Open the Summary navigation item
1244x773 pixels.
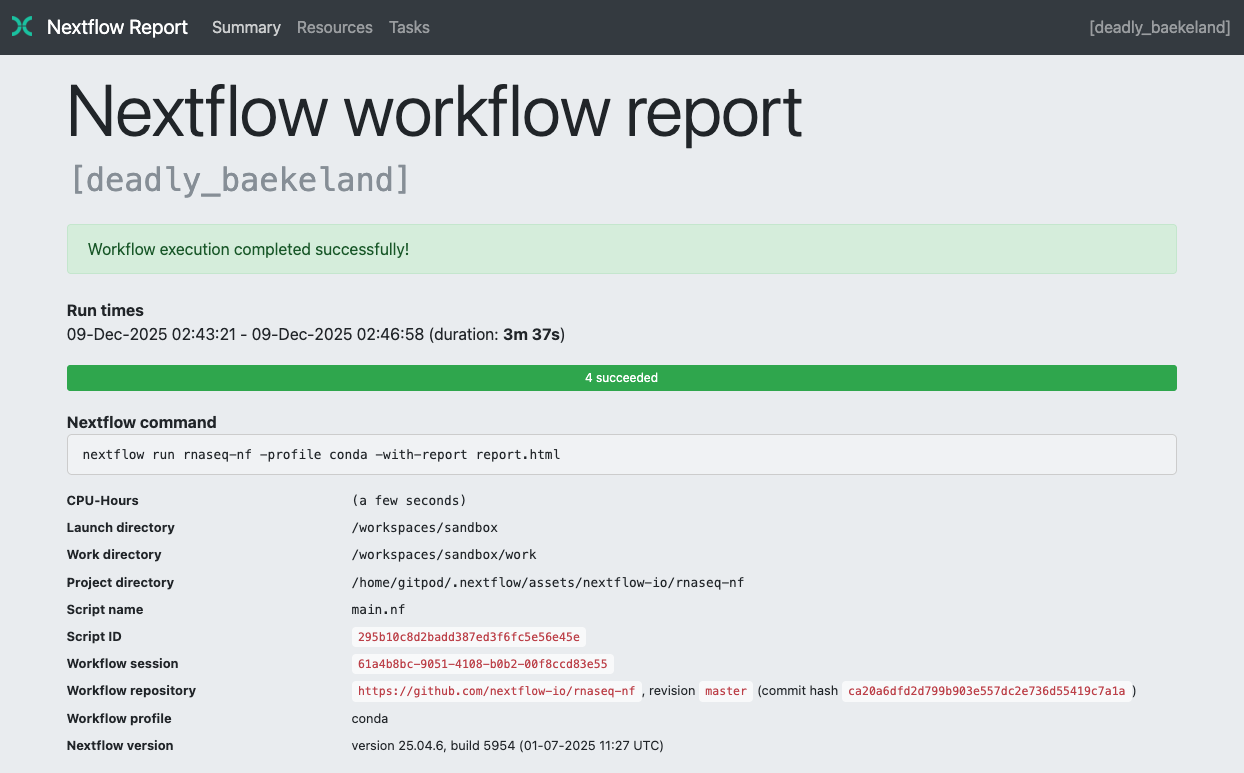tap(246, 27)
